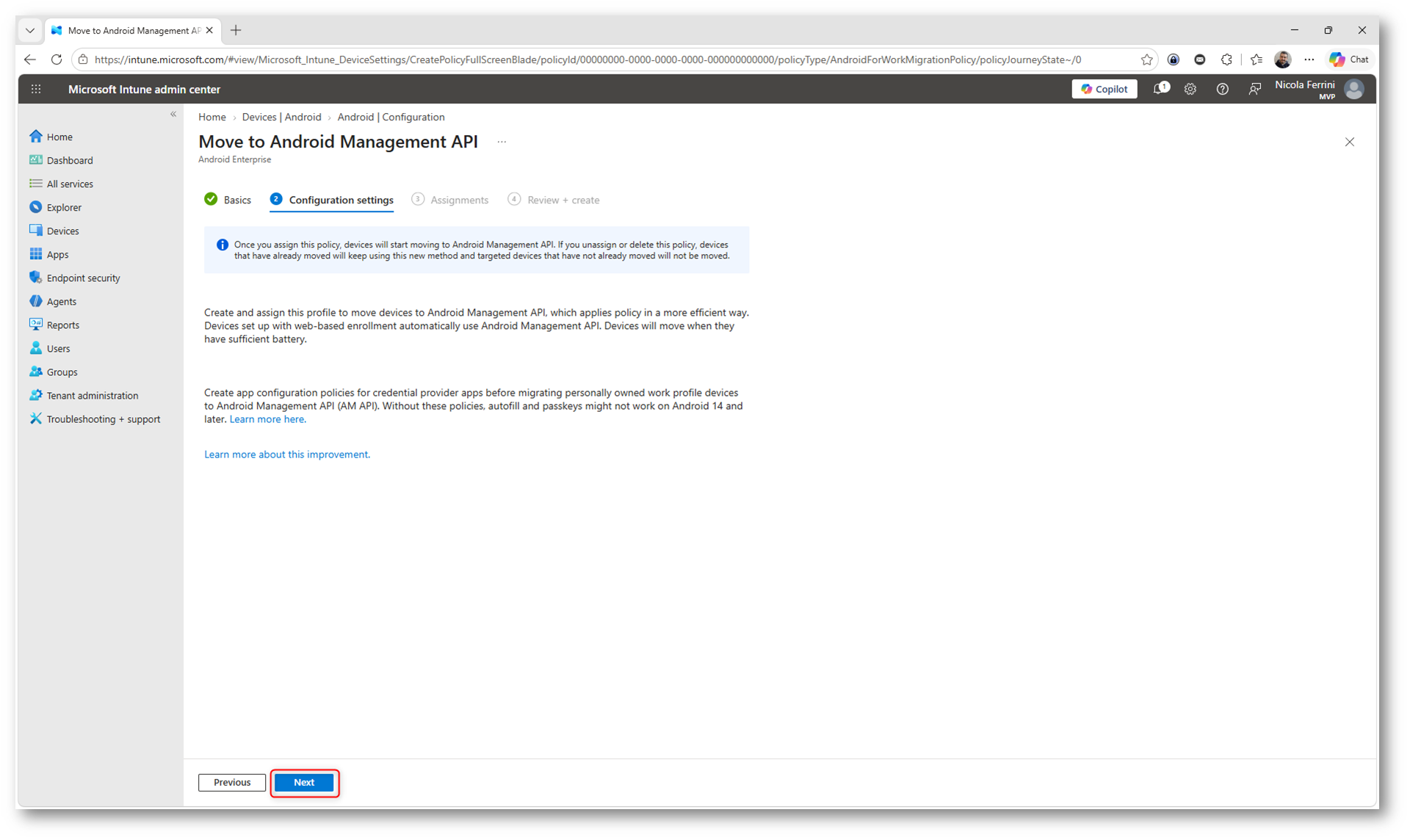Click the Android | Configuration breadcrumb
The image size is (1410, 840).
391,117
